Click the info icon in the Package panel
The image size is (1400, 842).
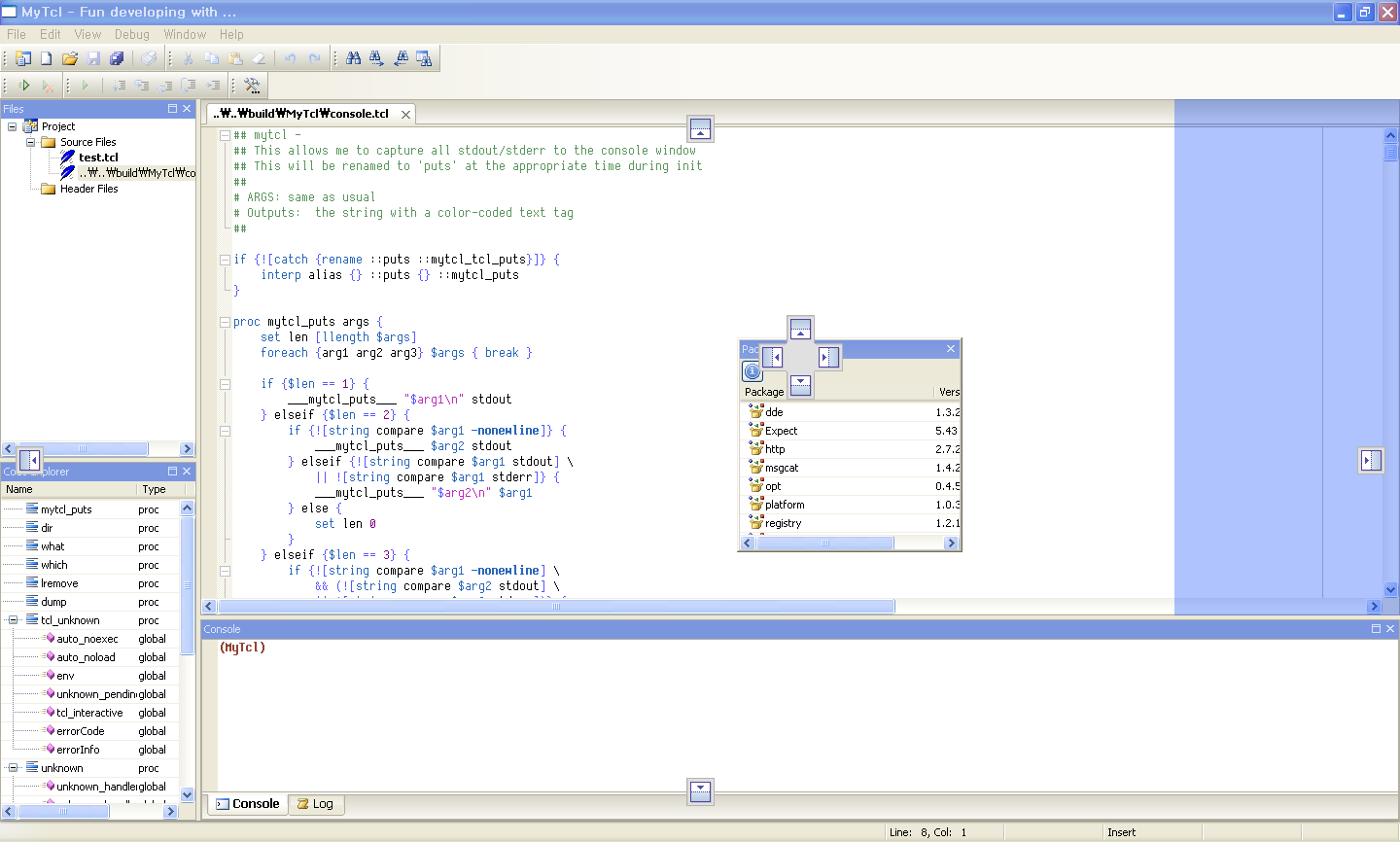752,371
